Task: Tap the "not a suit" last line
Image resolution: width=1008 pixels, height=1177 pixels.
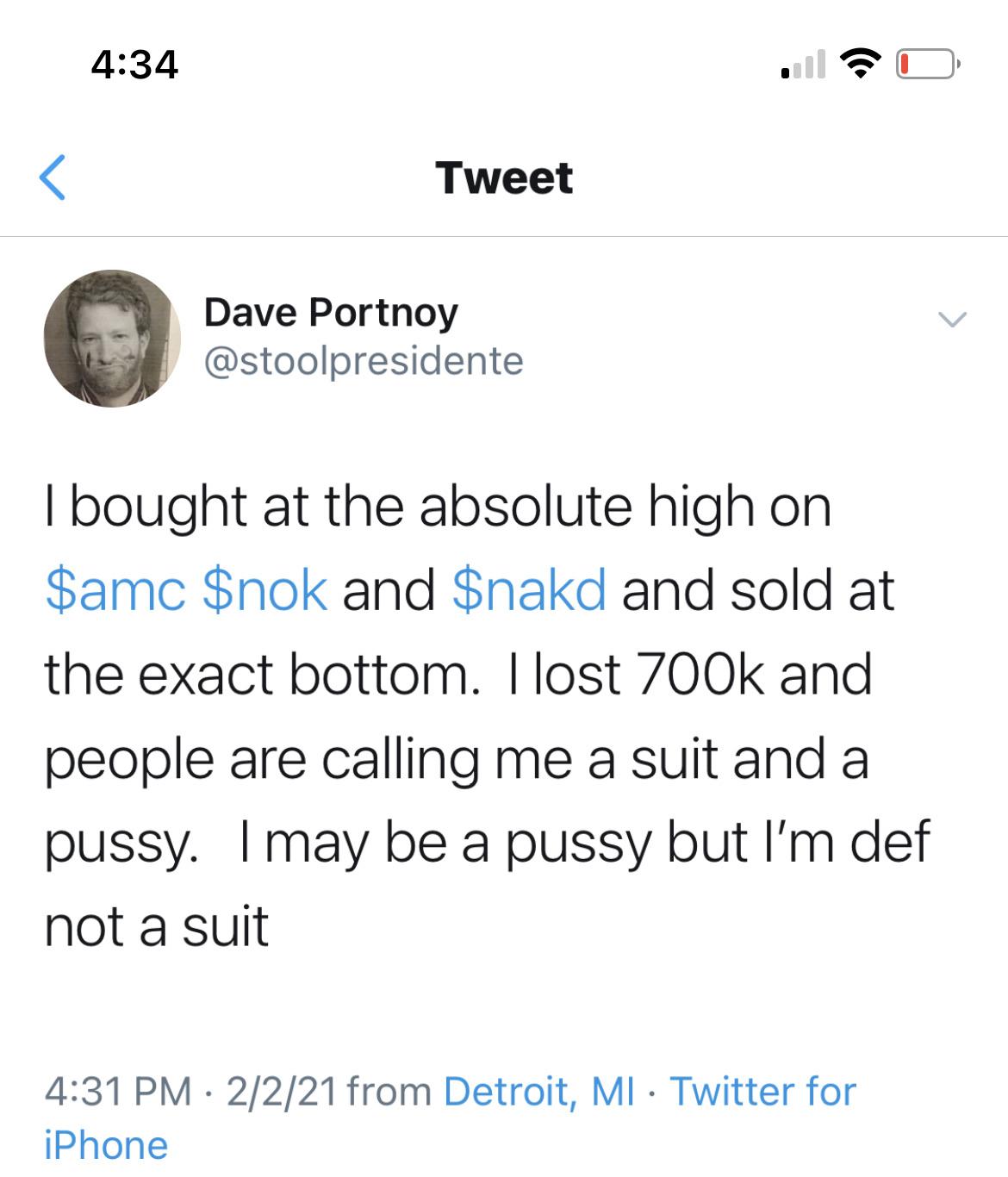Action: (157, 927)
